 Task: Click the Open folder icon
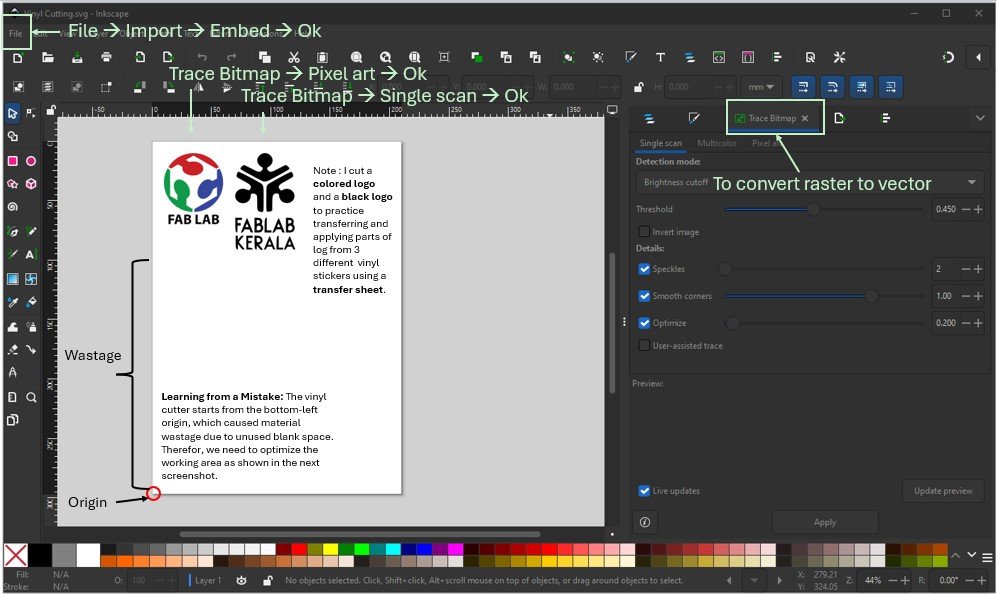(x=48, y=57)
